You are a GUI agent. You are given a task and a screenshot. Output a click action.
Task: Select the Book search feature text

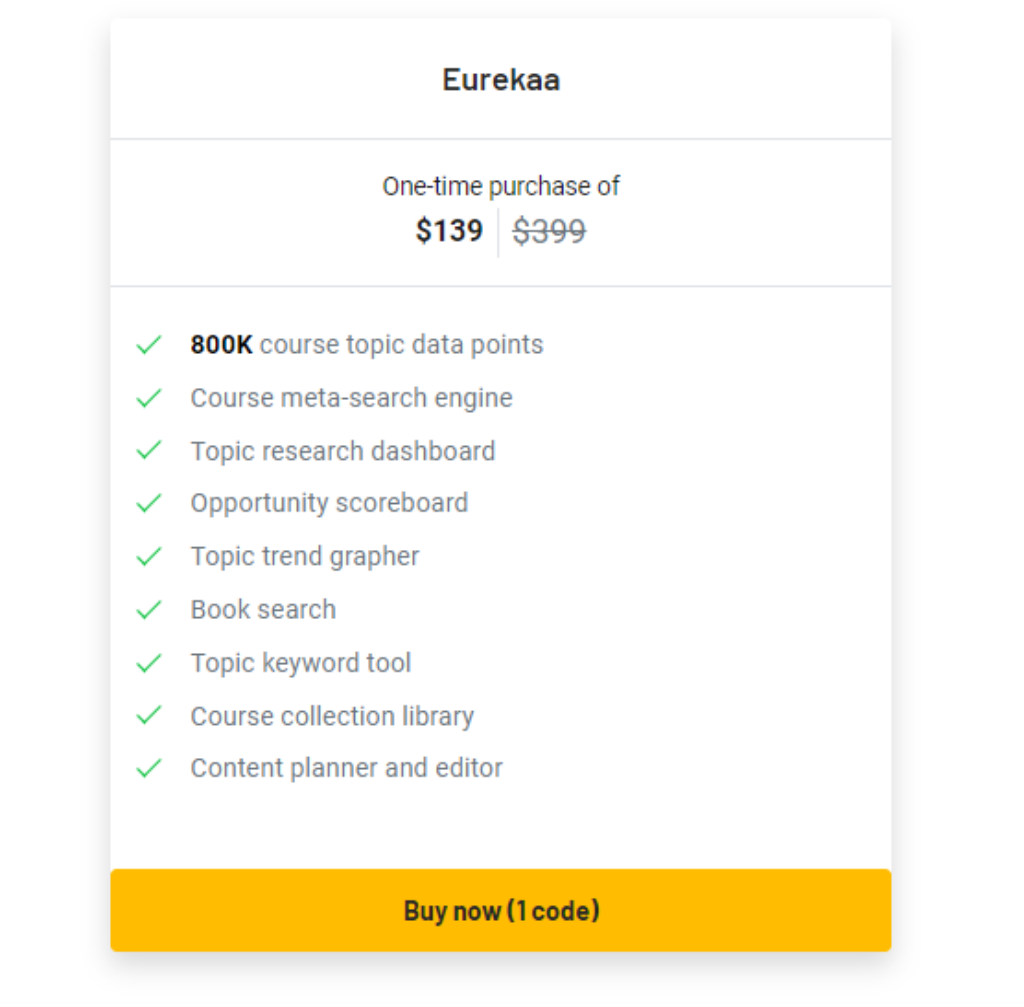263,610
